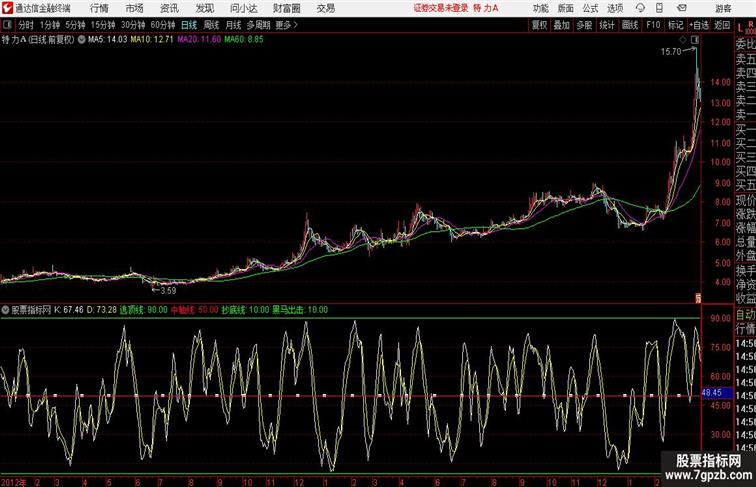Open the 市场 menu
Image resolution: width=756 pixels, height=487 pixels.
click(135, 8)
